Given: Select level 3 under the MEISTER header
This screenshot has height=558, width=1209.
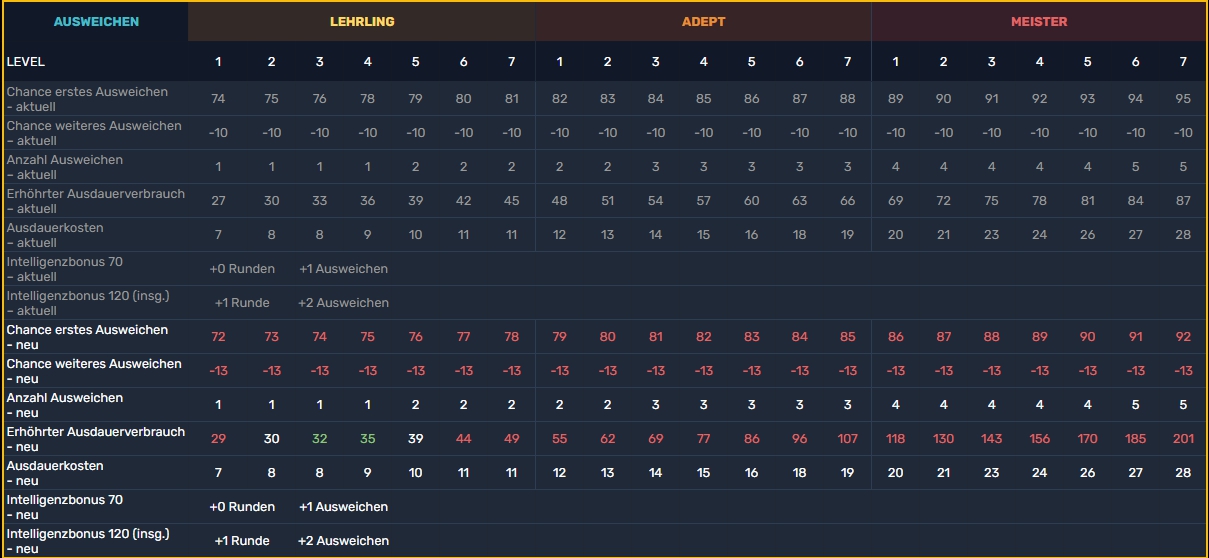Looking at the screenshot, I should pyautogui.click(x=991, y=62).
